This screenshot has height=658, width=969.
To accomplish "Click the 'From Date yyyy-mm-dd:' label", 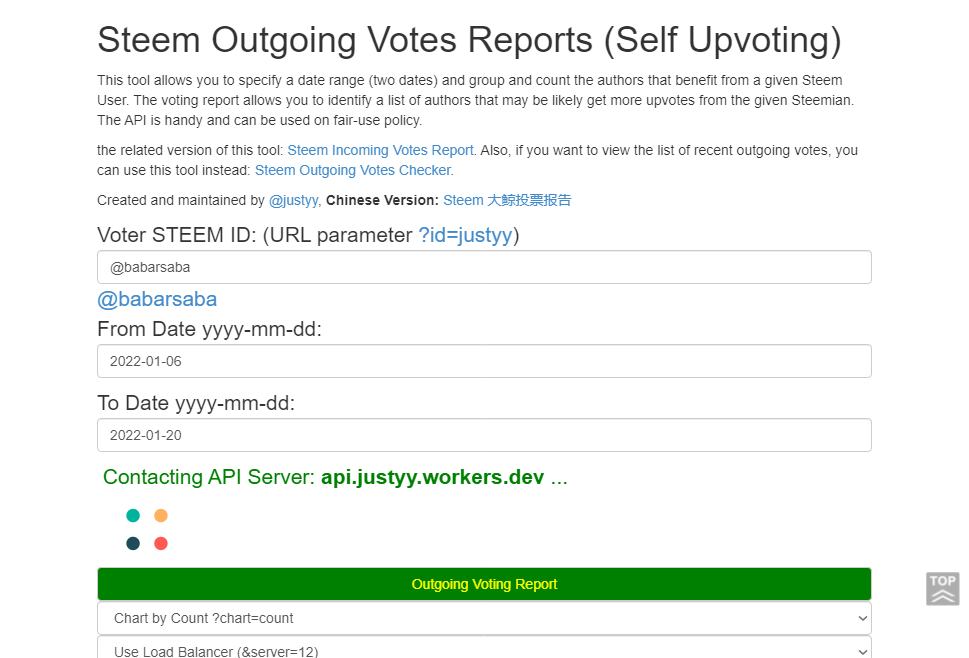I will point(209,329).
